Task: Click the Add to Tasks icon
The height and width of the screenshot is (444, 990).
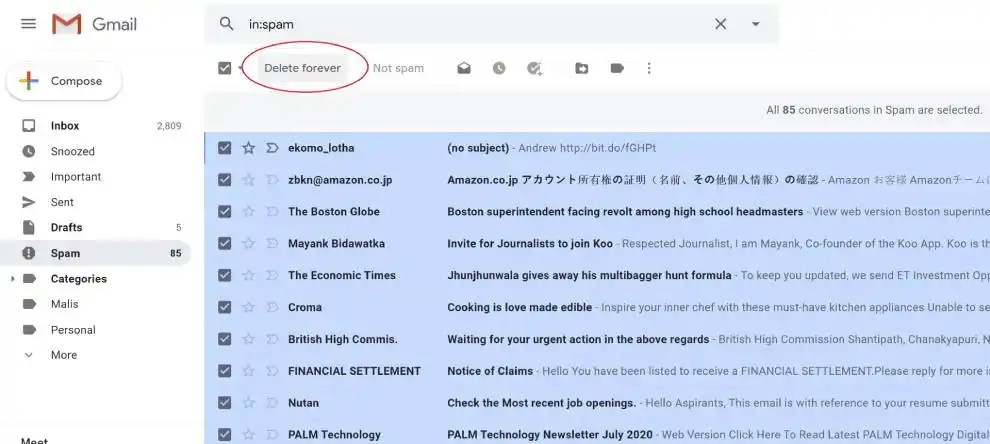Action: [x=535, y=68]
